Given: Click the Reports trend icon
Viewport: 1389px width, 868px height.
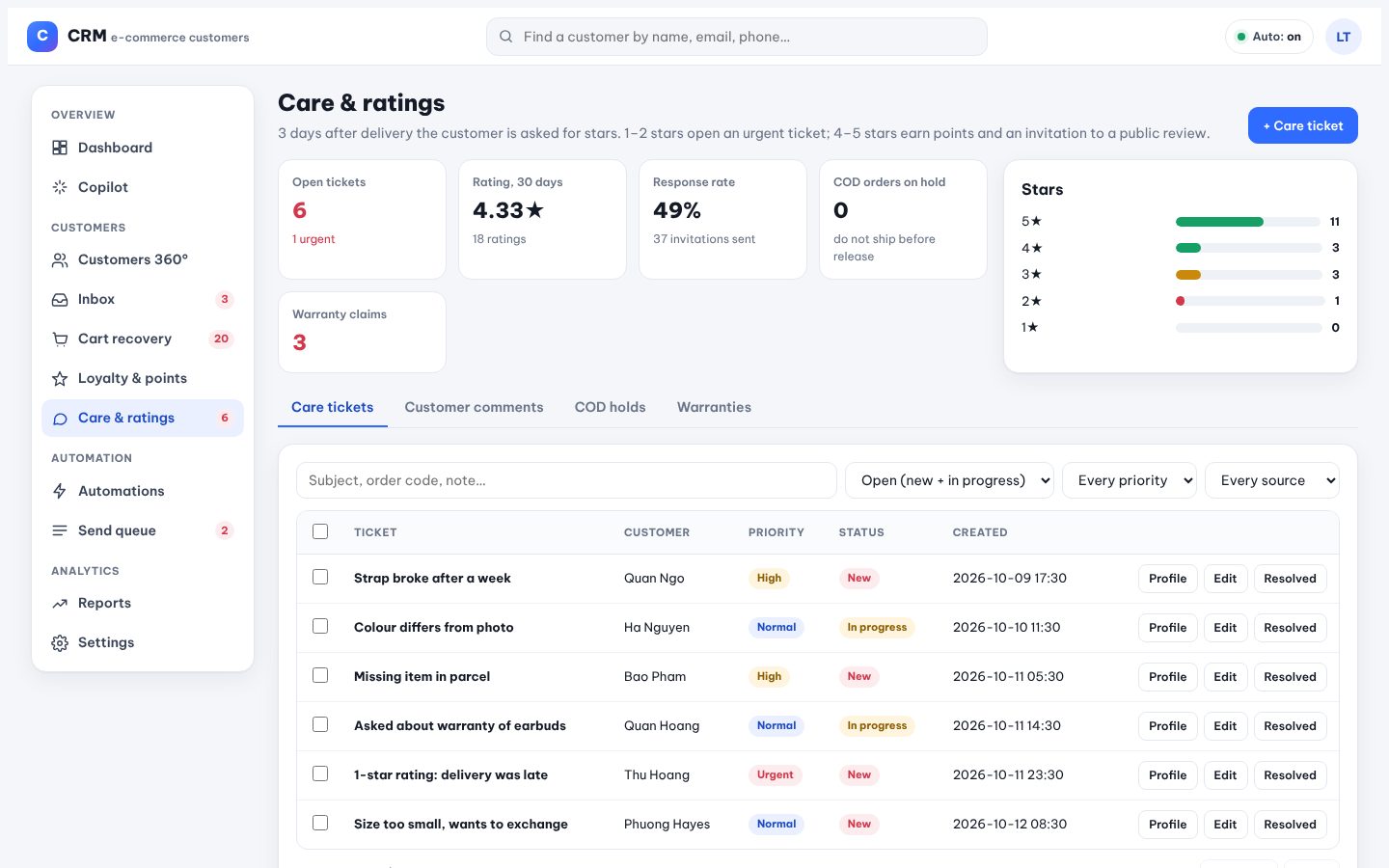Looking at the screenshot, I should (60, 603).
